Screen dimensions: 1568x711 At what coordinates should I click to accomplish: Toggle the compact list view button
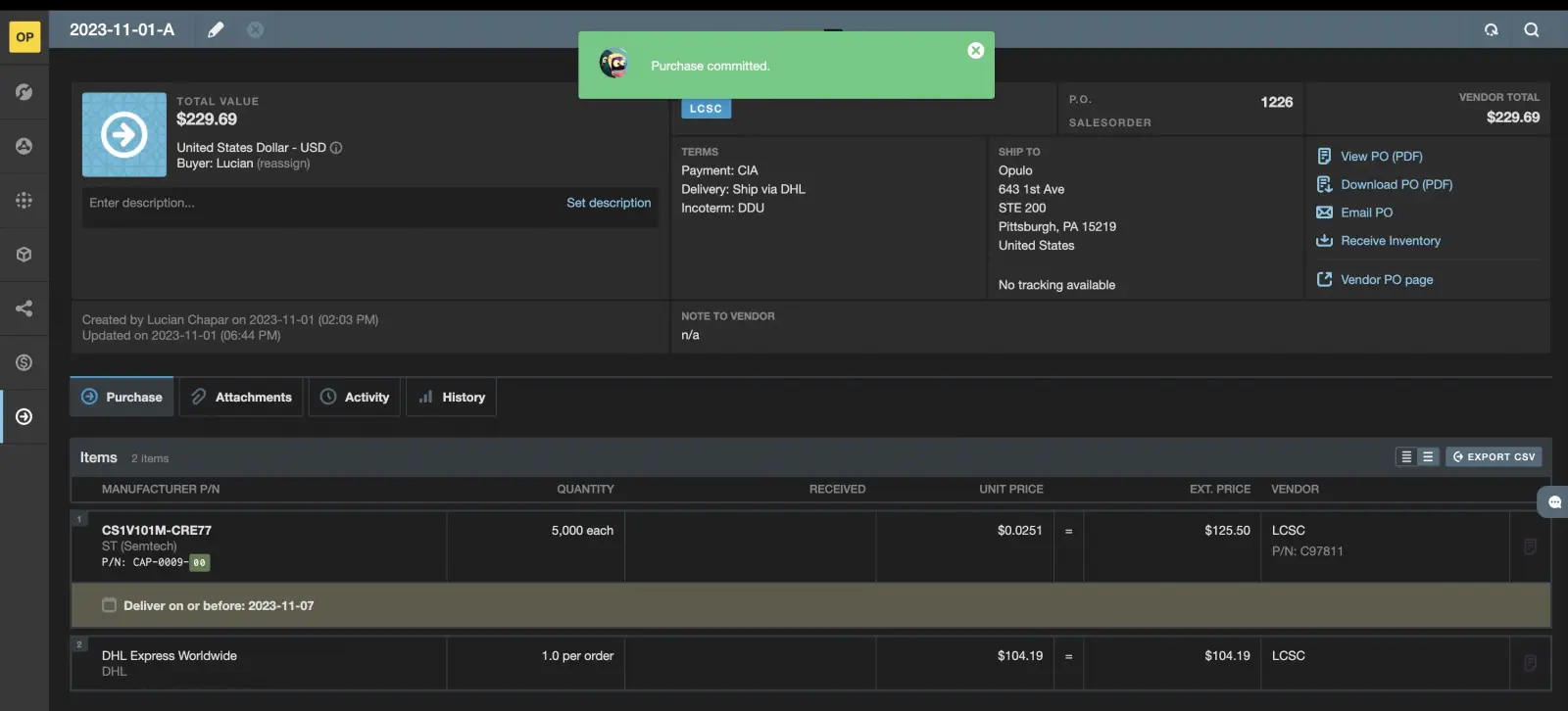(x=1406, y=456)
